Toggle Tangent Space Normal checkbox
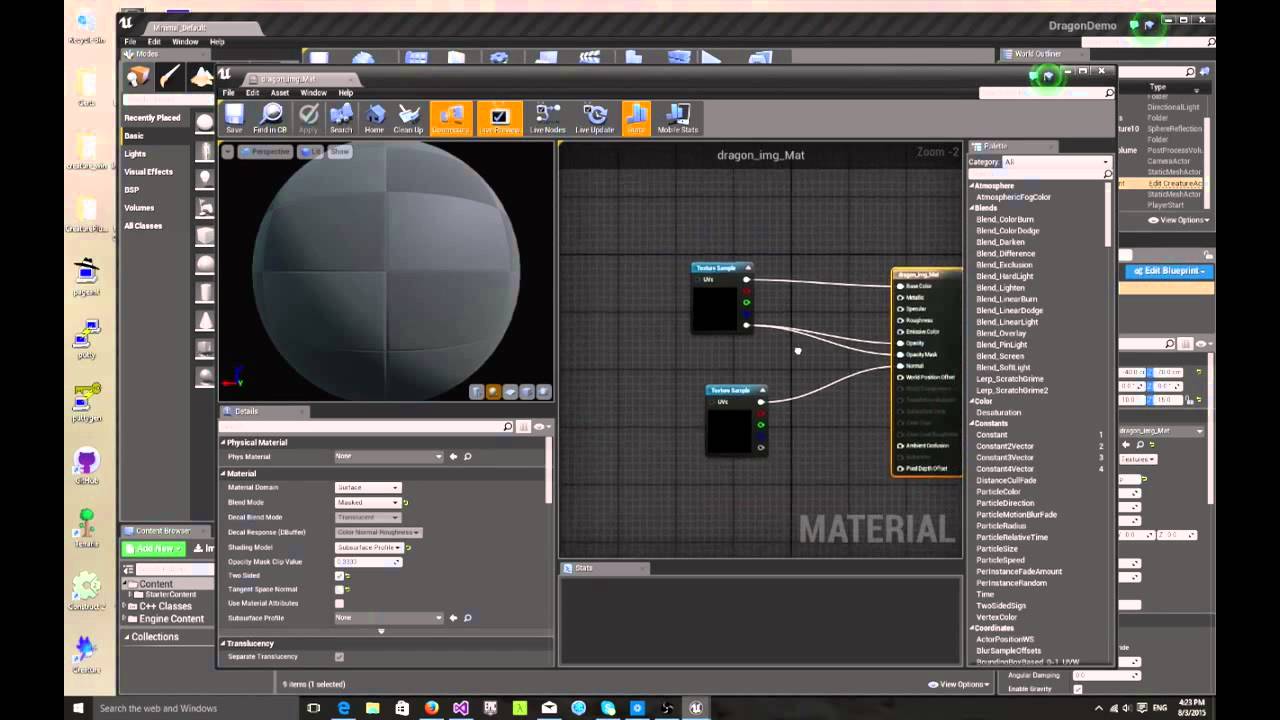The height and width of the screenshot is (720, 1280). [x=339, y=590]
